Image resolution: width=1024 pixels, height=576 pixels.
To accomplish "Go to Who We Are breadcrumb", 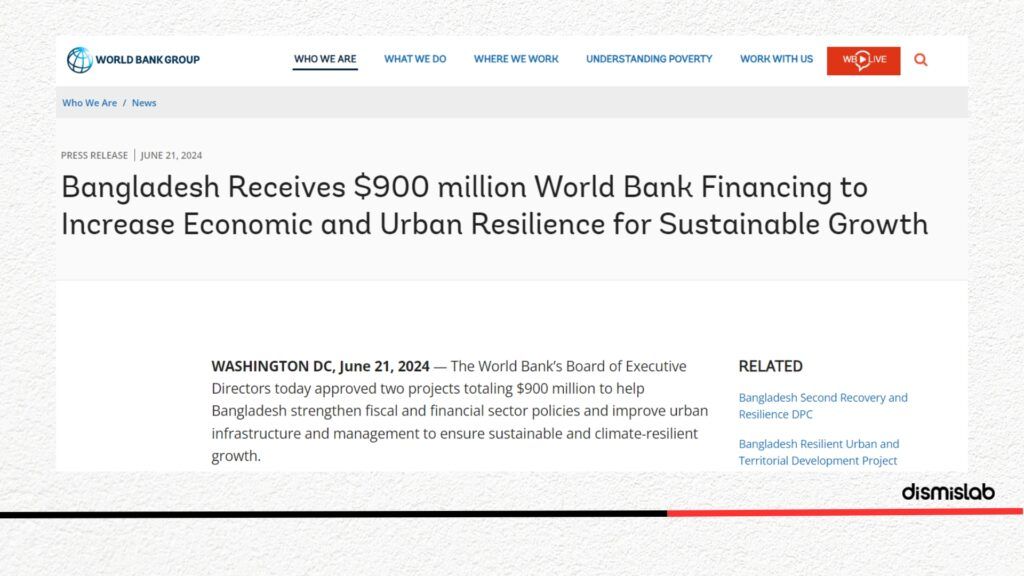I will pos(89,103).
